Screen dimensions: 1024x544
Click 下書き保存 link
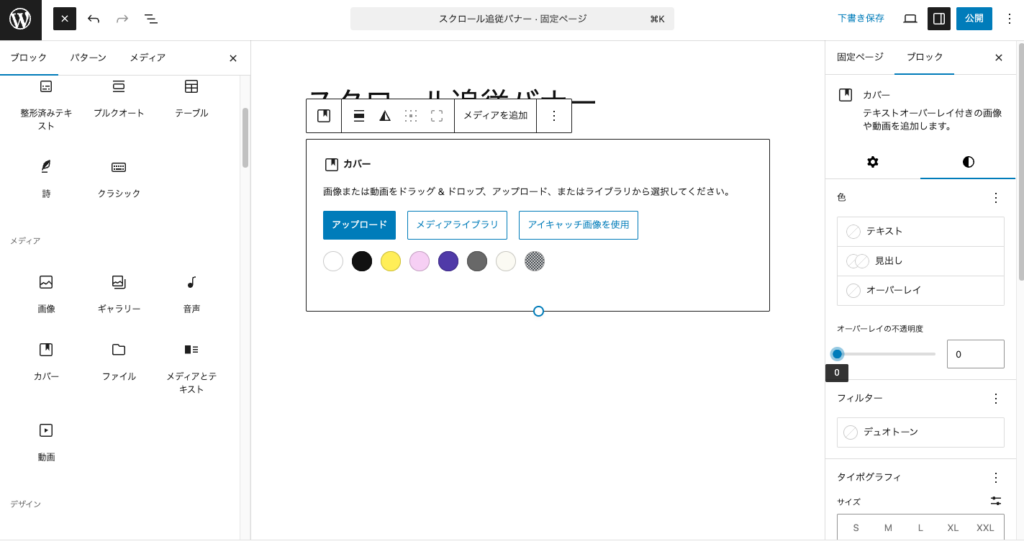click(861, 19)
